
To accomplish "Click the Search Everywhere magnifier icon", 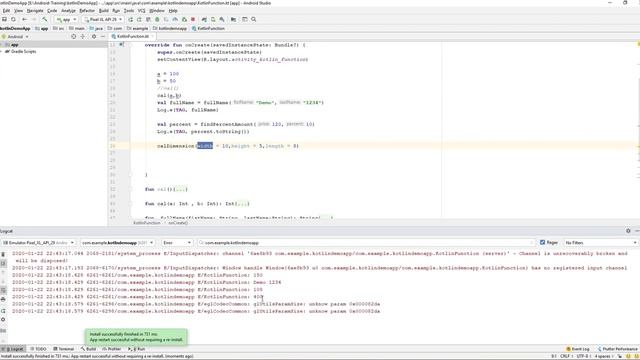I will tap(253, 19).
